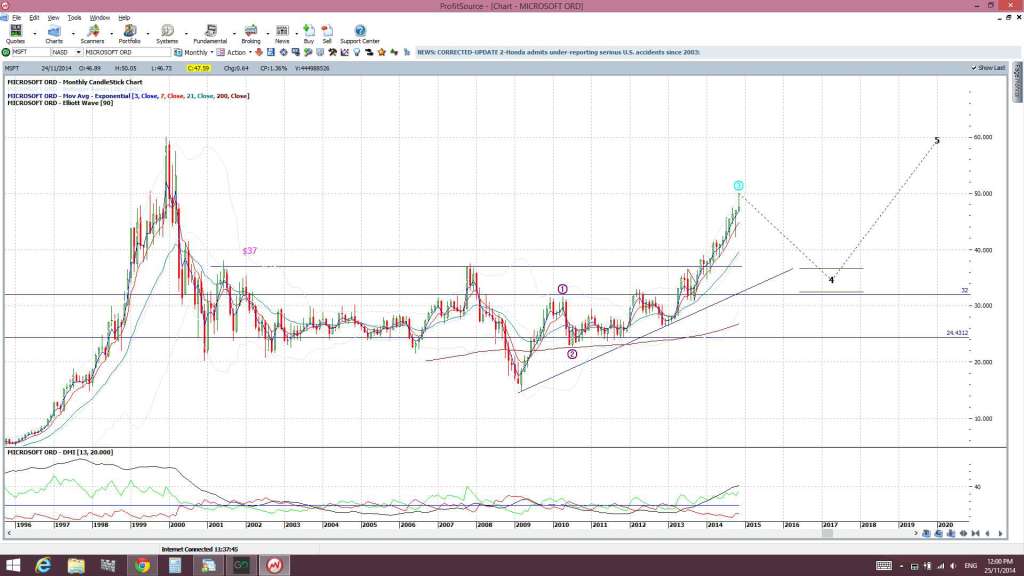Click the touch keyboard tray button
Viewport: 1024px width, 576px height.
point(884,566)
